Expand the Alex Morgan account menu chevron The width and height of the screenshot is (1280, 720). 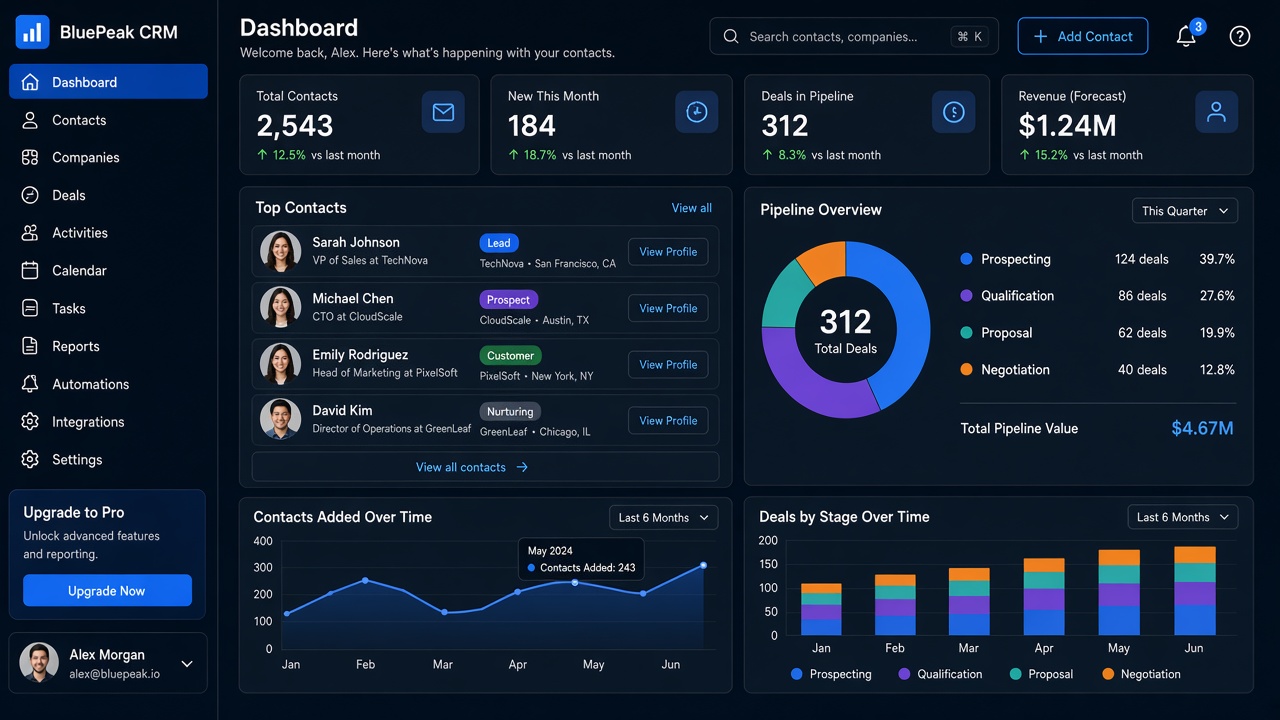click(187, 664)
